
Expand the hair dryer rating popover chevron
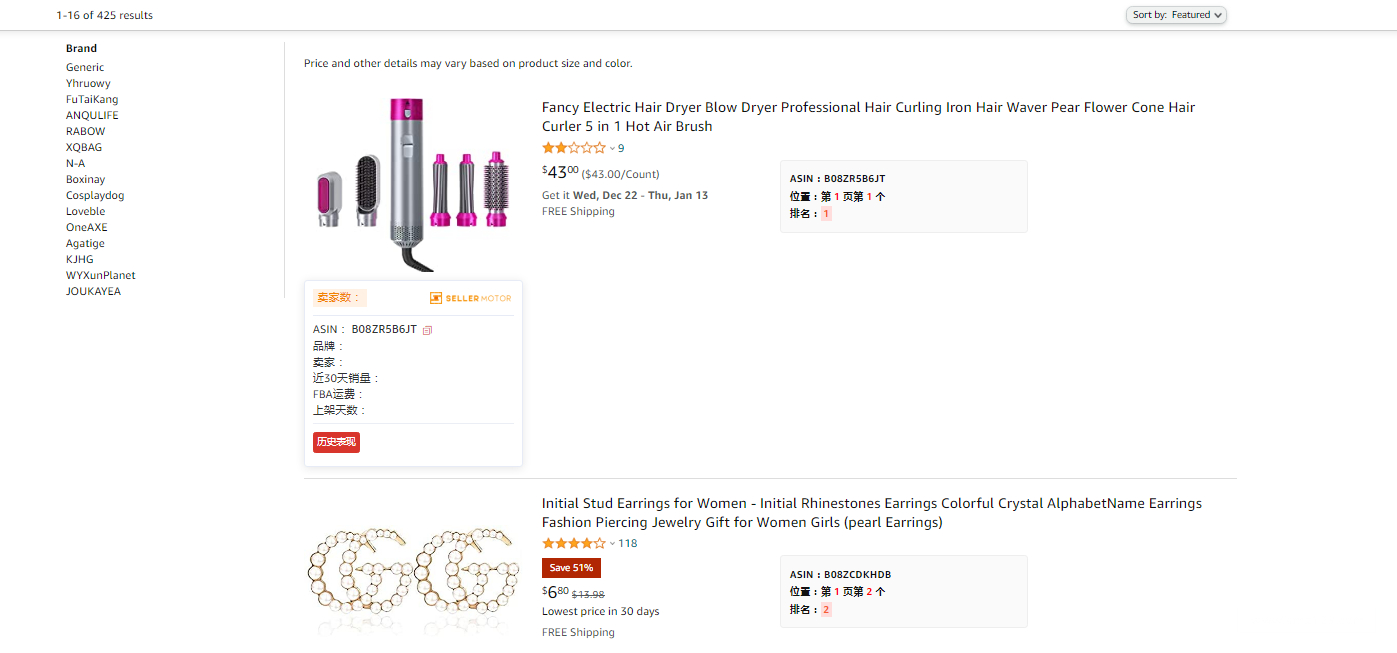(x=612, y=149)
